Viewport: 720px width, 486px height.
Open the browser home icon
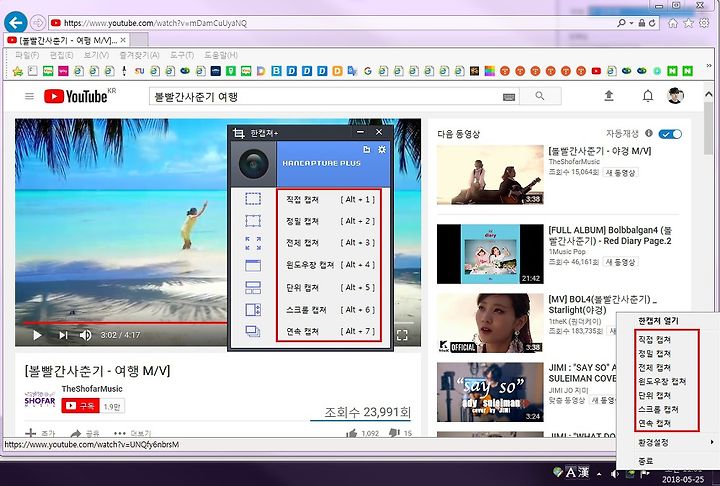point(673,23)
